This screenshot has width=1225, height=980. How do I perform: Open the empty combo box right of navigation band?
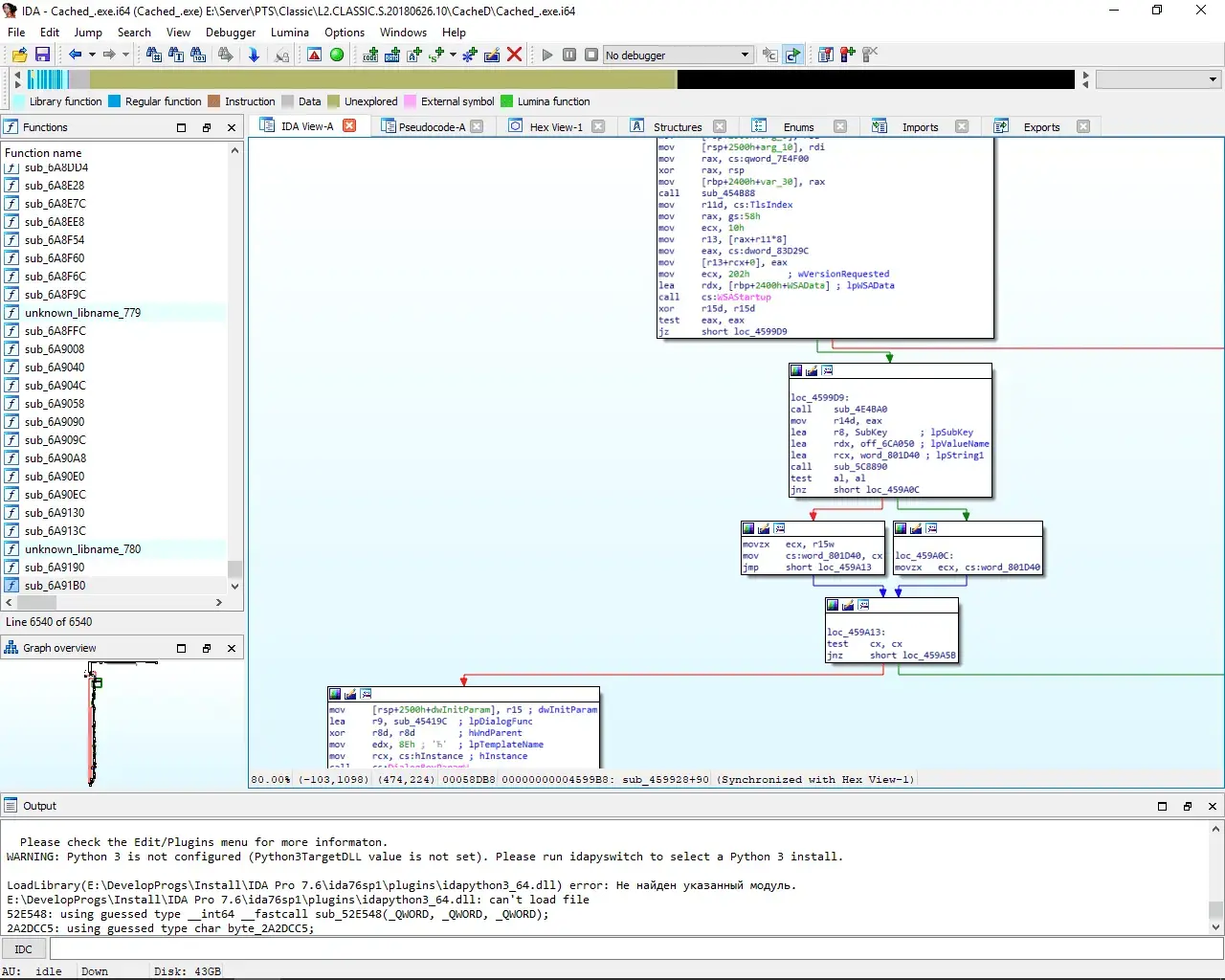coord(1158,79)
